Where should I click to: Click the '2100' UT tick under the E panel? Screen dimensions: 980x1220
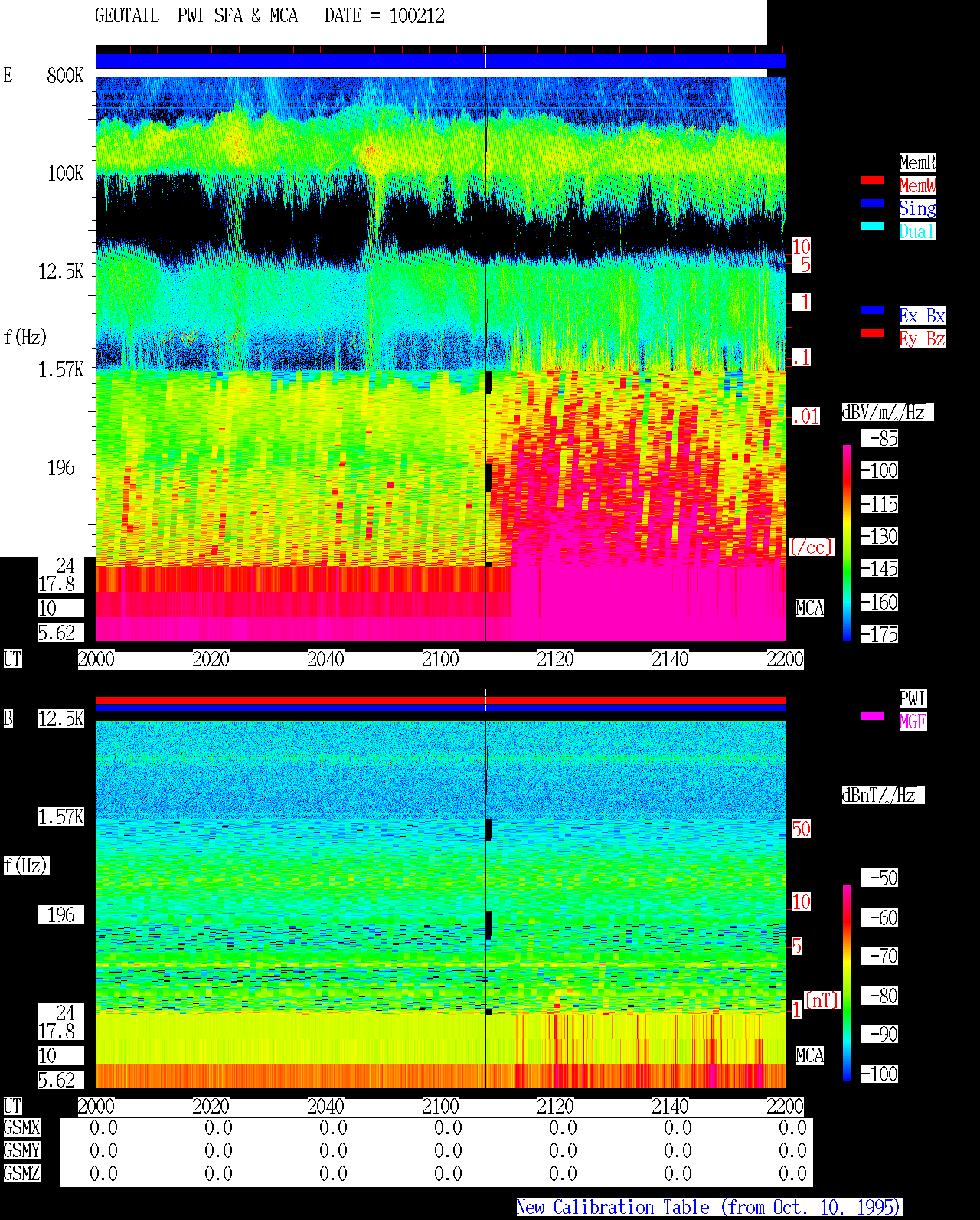coord(441,659)
